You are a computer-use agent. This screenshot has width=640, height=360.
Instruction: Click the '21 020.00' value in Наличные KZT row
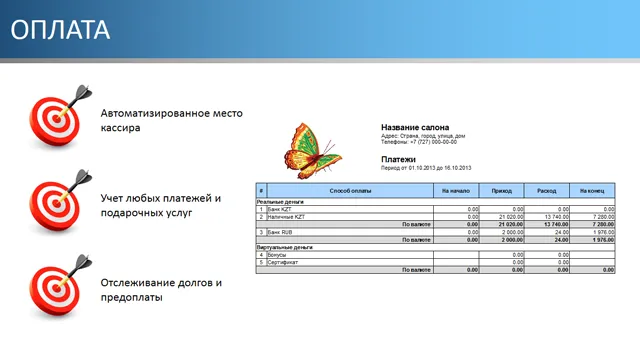(x=511, y=217)
